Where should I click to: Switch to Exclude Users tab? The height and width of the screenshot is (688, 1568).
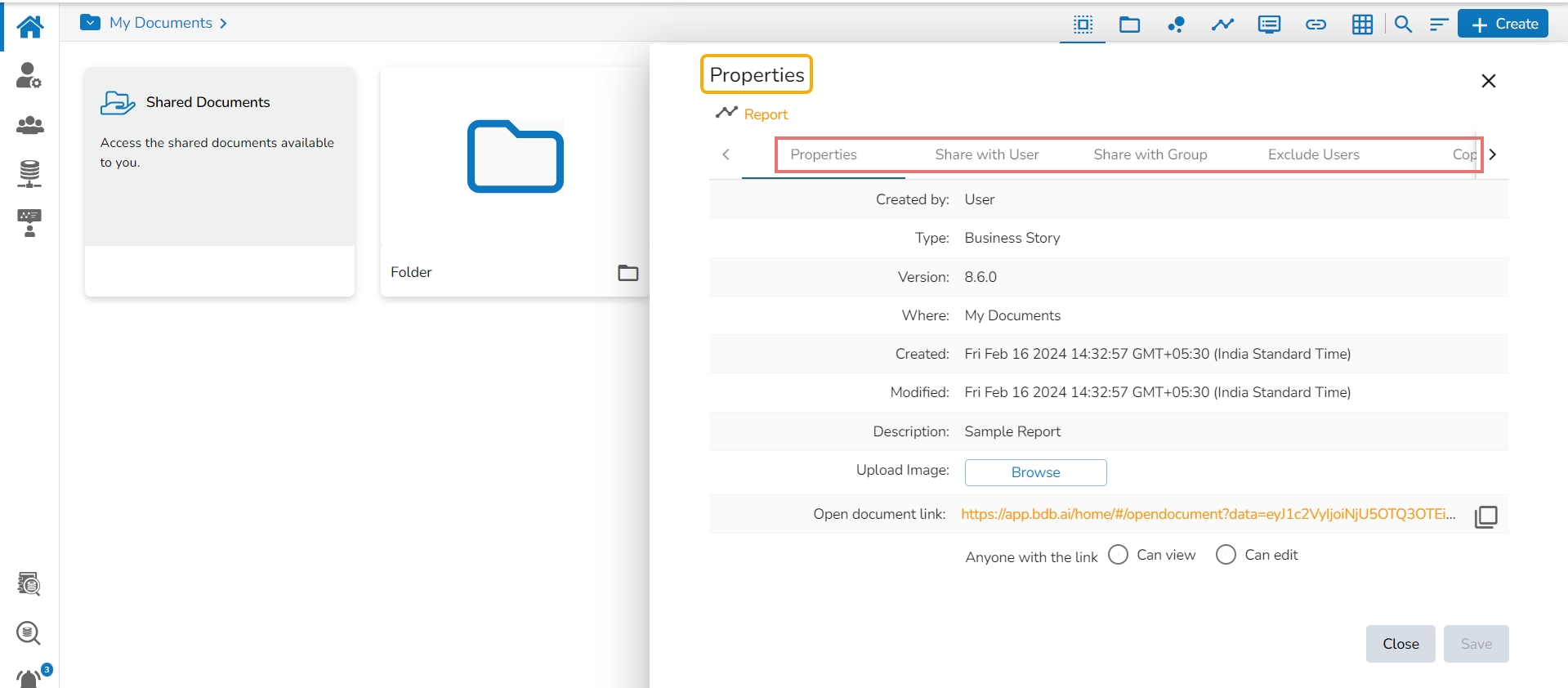(x=1313, y=154)
